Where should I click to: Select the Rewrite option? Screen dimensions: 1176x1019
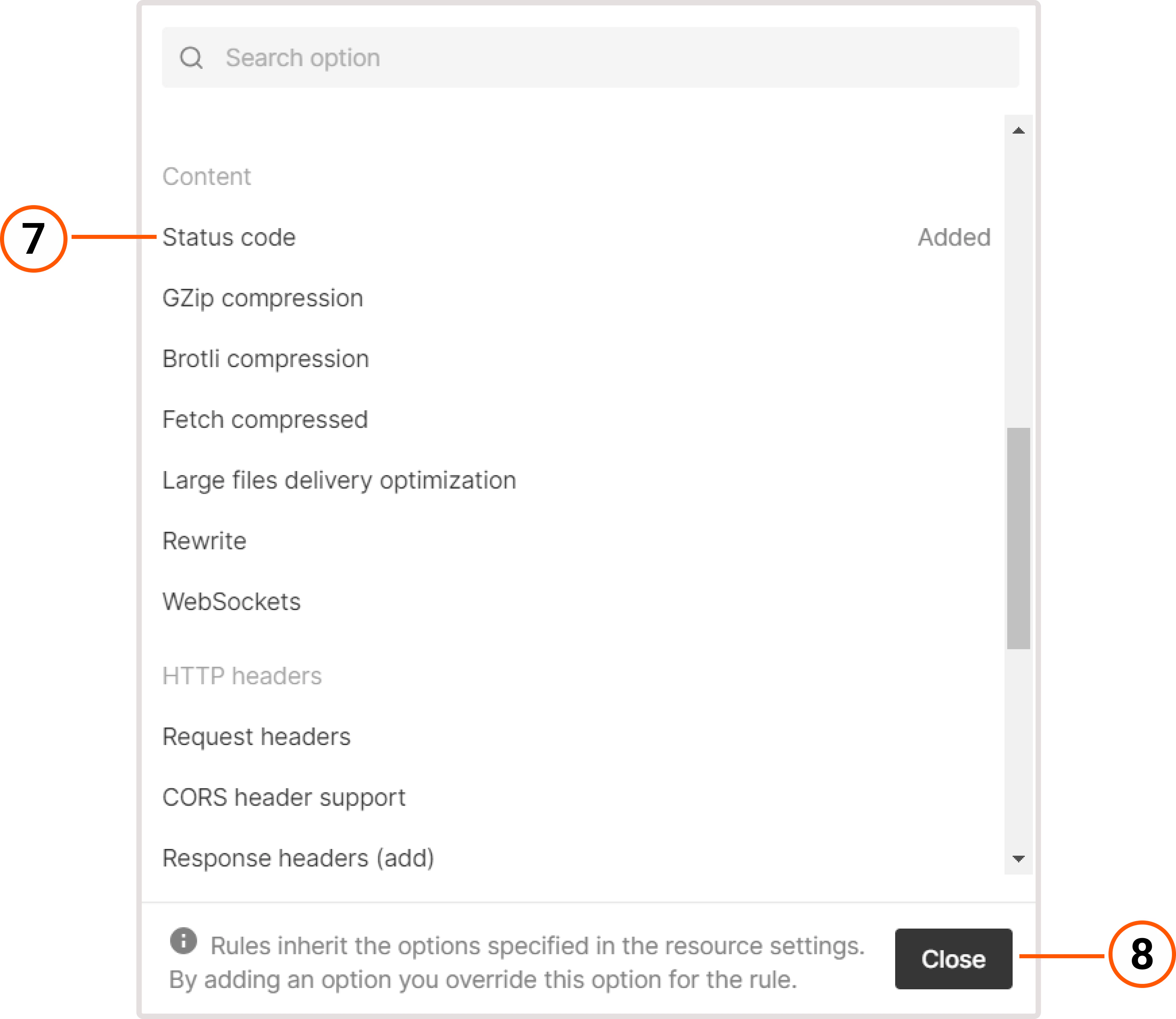click(x=204, y=541)
